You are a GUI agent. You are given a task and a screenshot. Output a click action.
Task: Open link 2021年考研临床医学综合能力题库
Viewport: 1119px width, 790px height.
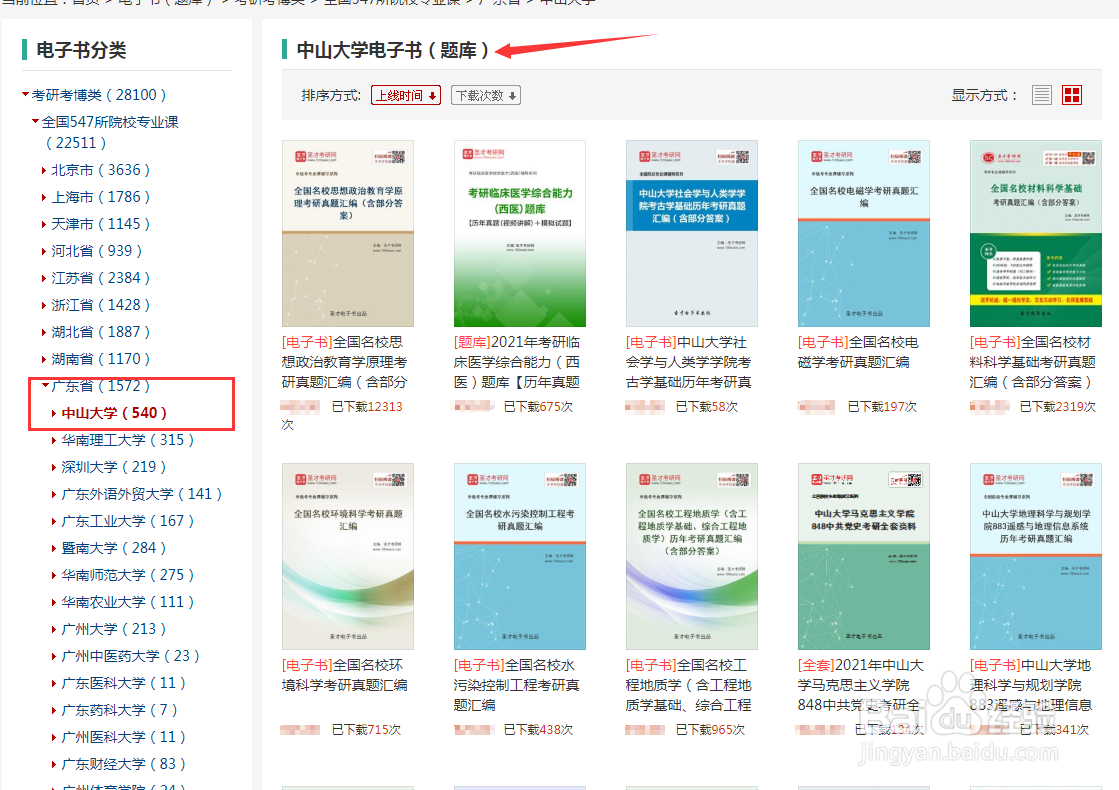[517, 363]
